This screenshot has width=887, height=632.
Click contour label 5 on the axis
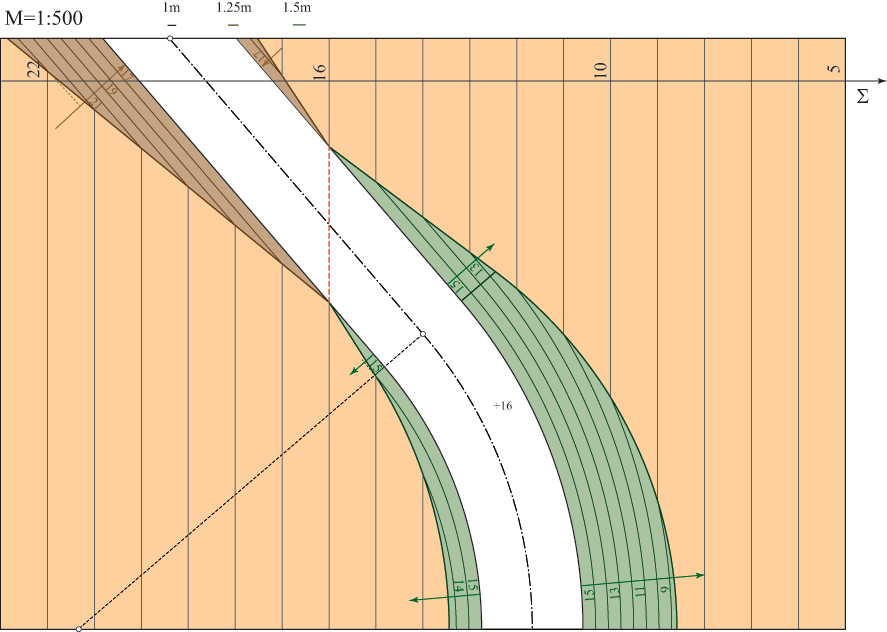point(834,69)
